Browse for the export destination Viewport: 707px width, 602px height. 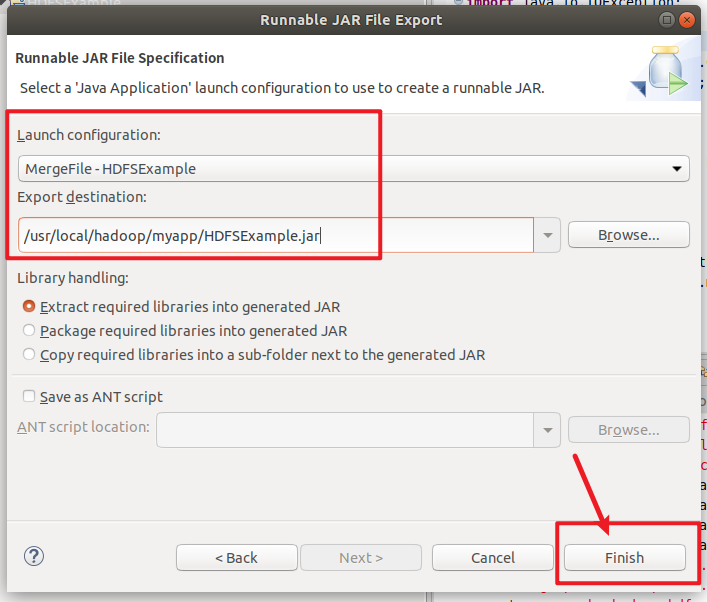pos(628,235)
